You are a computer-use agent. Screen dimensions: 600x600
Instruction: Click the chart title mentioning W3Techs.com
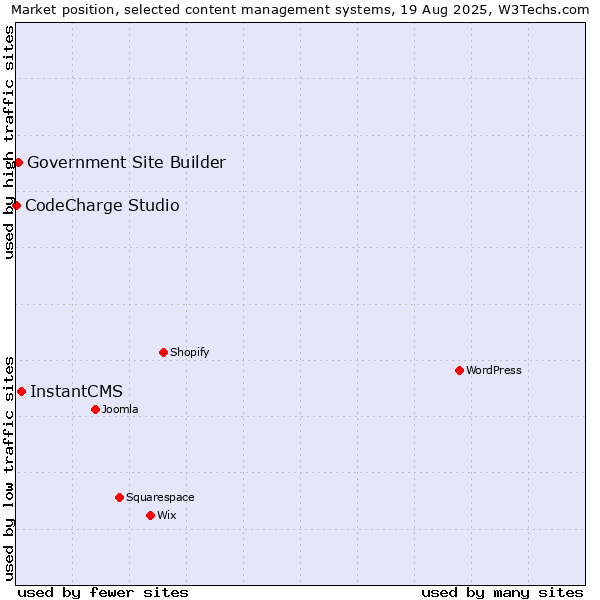pyautogui.click(x=300, y=9)
